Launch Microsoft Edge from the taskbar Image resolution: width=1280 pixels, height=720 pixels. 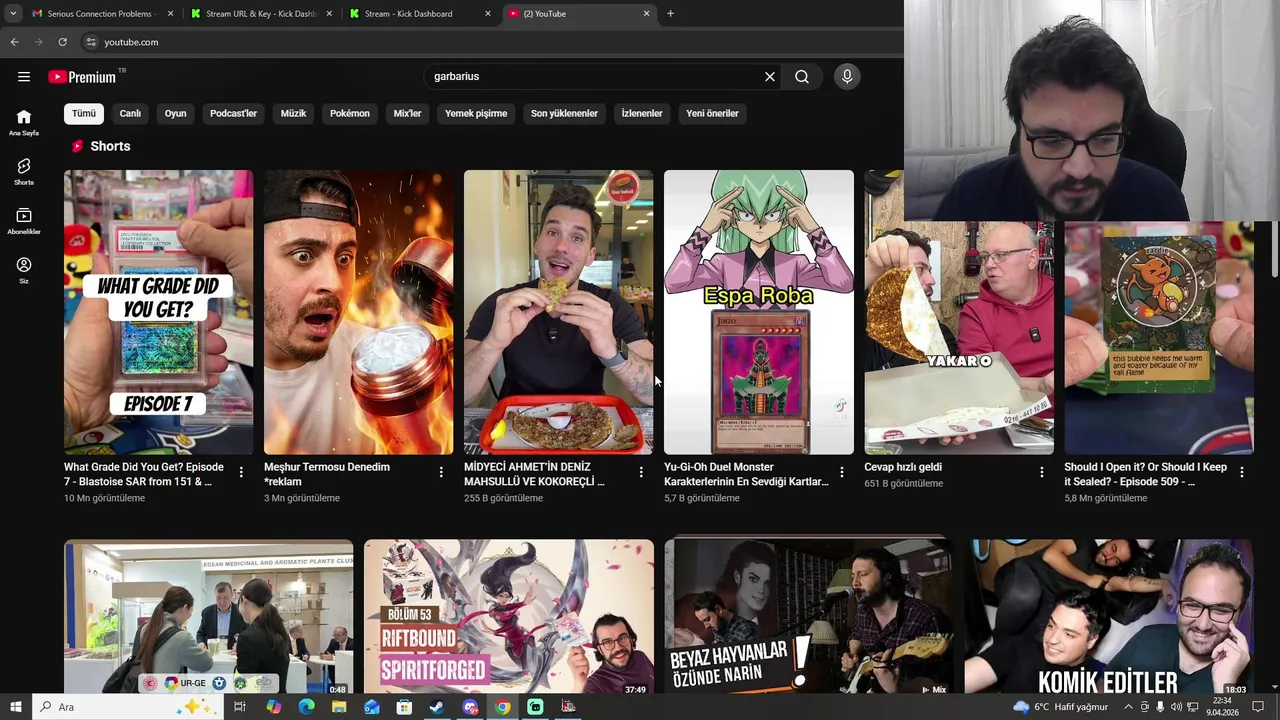click(306, 707)
